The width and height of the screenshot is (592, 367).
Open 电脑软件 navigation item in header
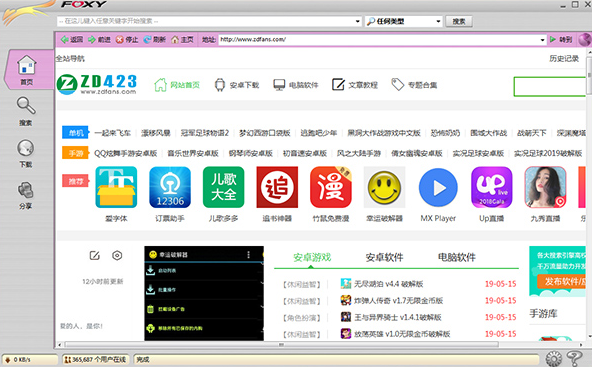[x=296, y=85]
